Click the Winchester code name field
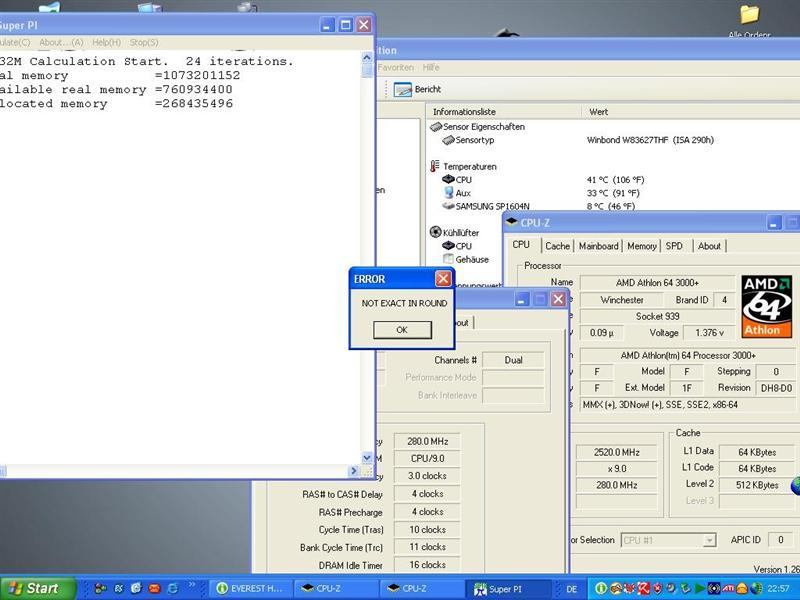This screenshot has width=800, height=600. coord(622,300)
